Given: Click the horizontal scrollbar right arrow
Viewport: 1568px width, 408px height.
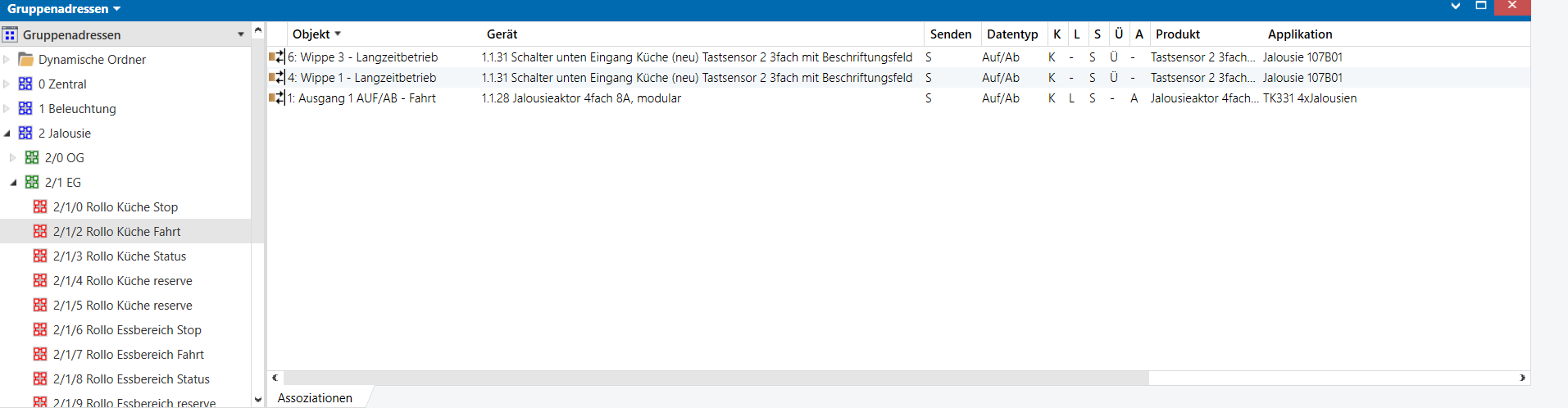Looking at the screenshot, I should [1522, 378].
